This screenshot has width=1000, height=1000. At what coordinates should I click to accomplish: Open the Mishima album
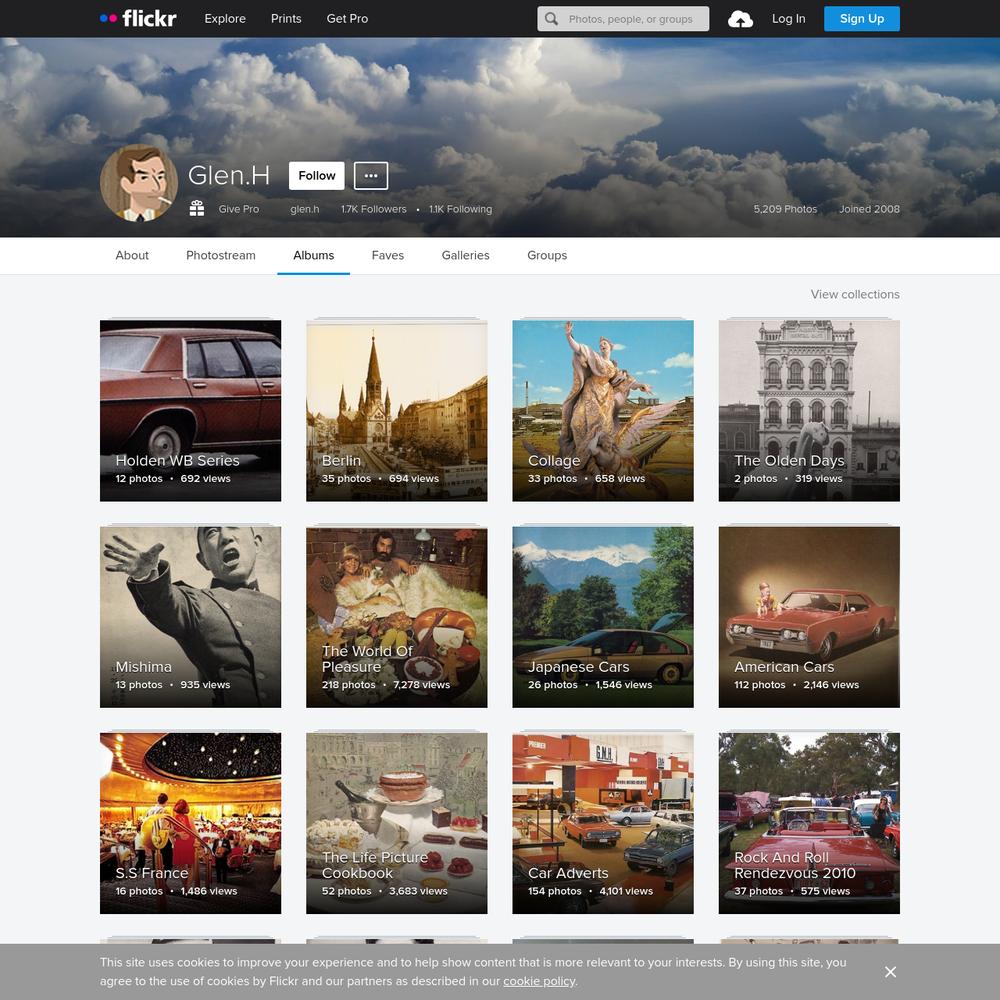tap(190, 617)
